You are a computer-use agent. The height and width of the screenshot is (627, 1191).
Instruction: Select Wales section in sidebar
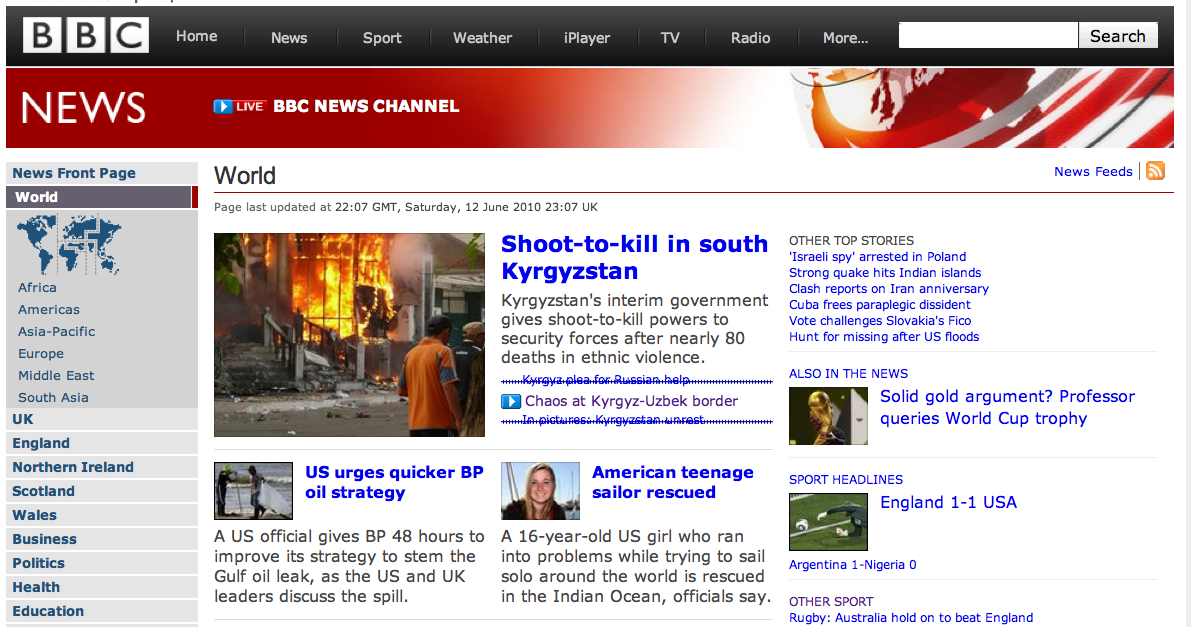click(102, 515)
